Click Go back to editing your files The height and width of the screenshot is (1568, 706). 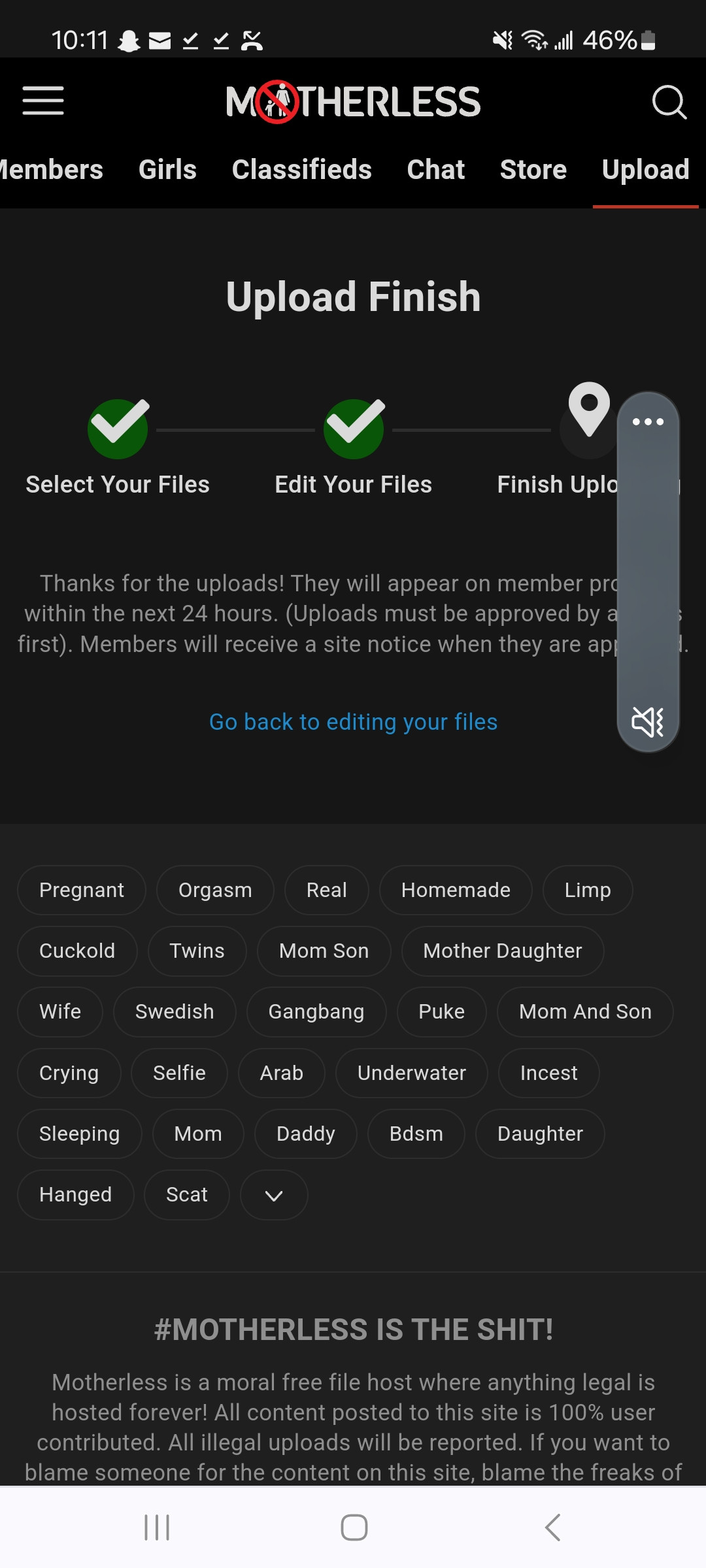tap(353, 722)
